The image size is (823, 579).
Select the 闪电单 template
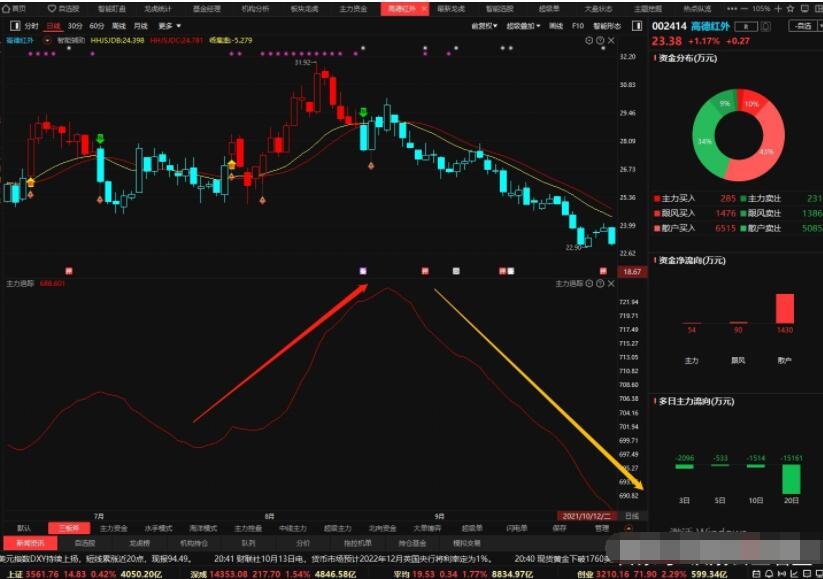(516, 528)
